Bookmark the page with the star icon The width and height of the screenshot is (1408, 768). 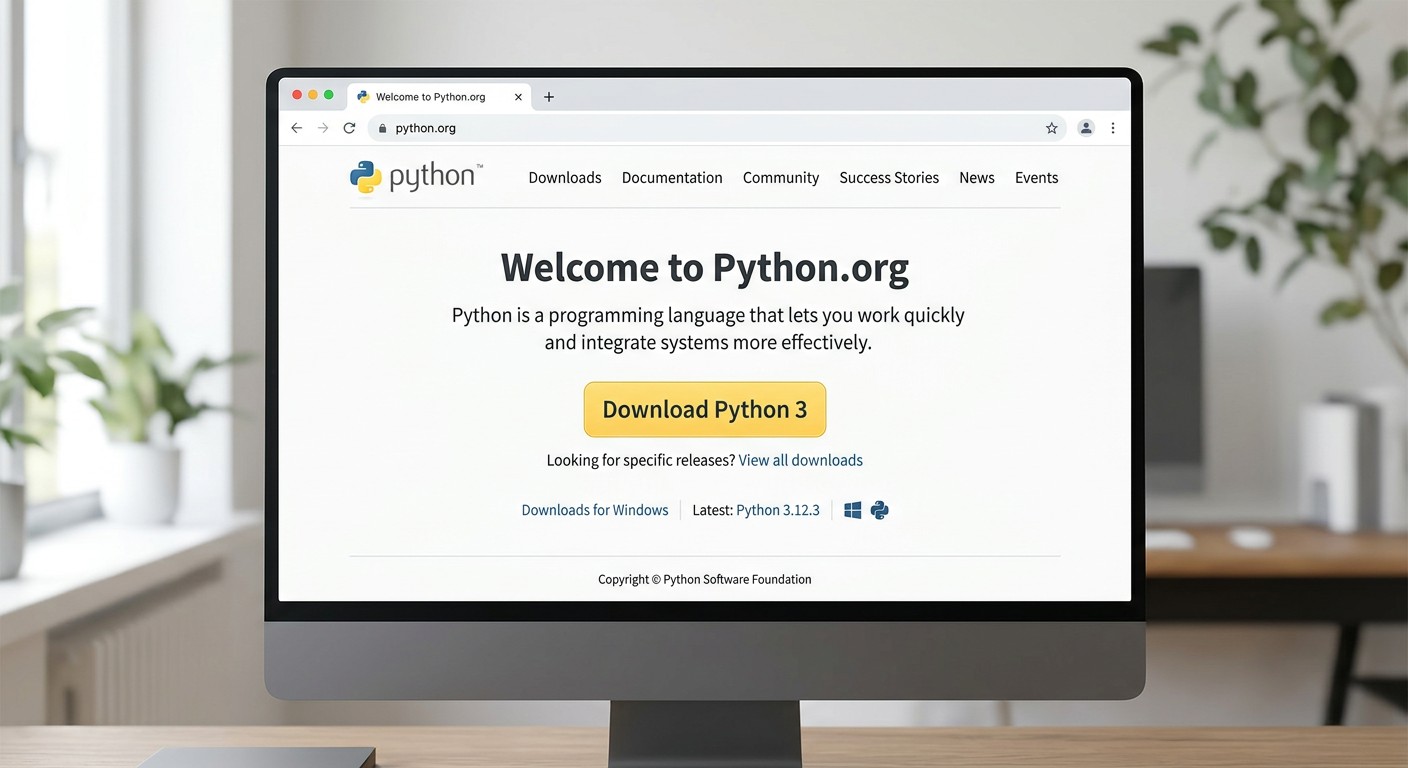(x=1051, y=128)
